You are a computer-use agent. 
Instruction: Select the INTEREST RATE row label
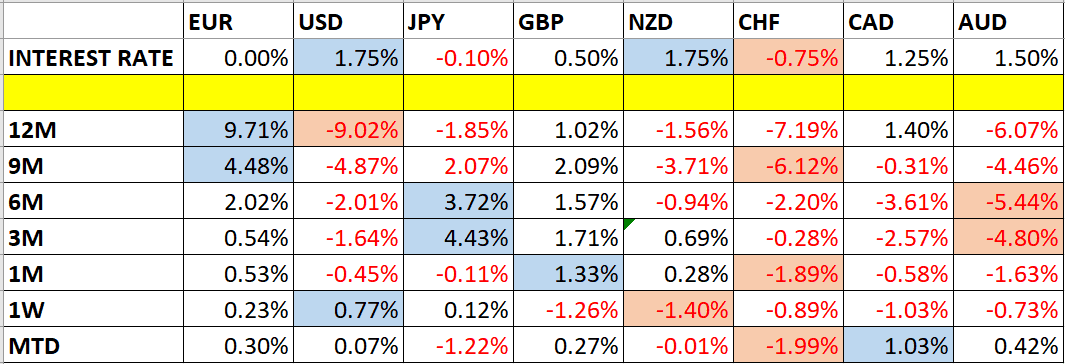pos(93,58)
